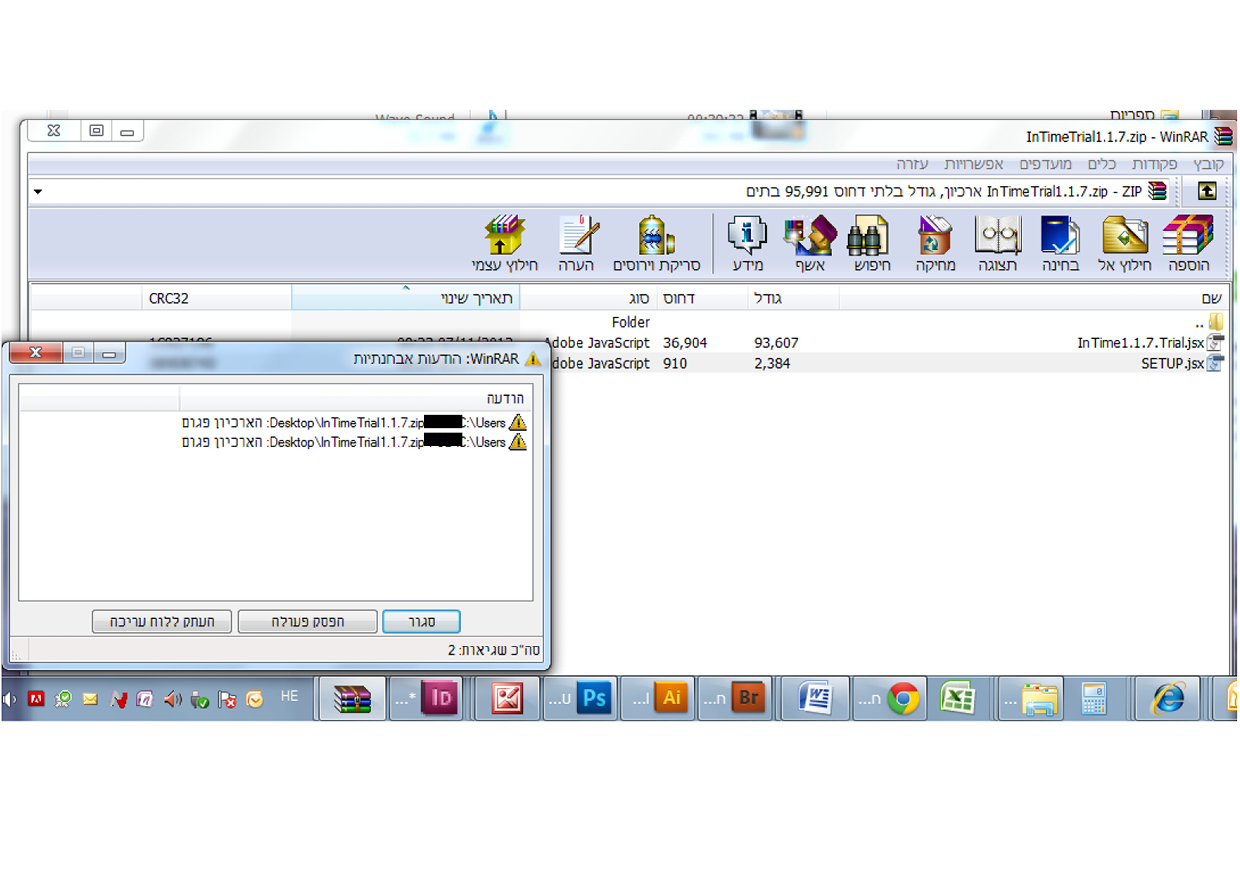Run the בחינה (Test) archive tool

click(x=1060, y=243)
